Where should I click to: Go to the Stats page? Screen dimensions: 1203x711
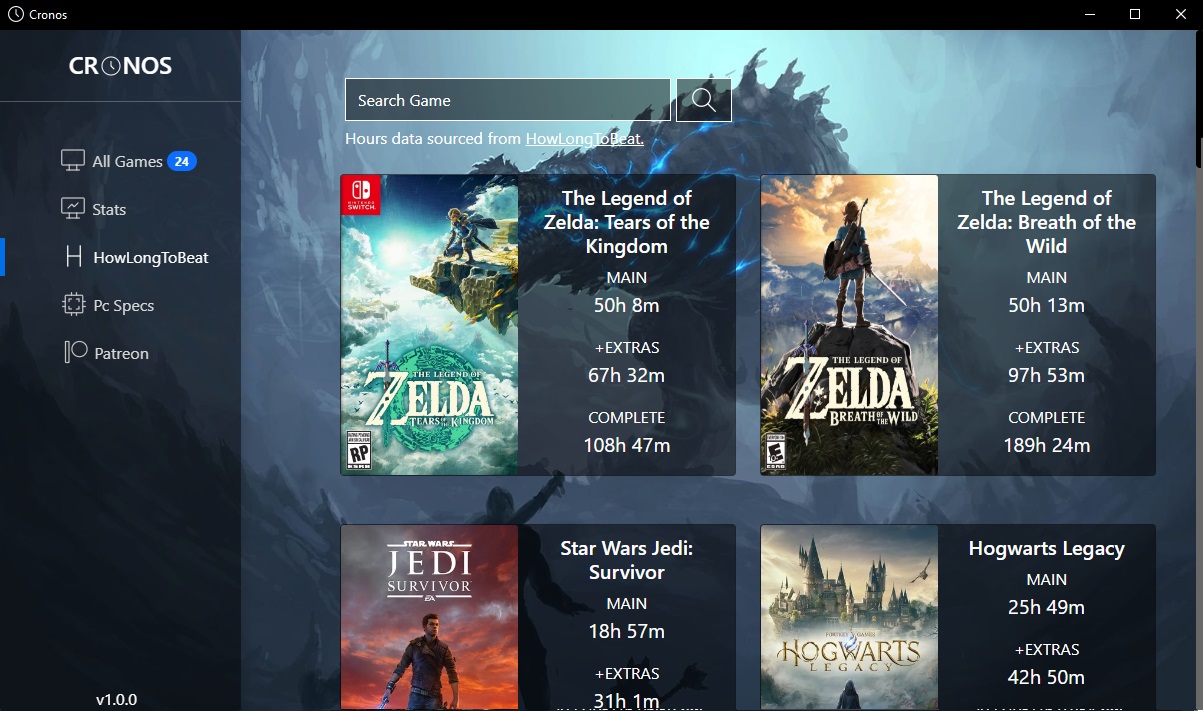point(109,209)
